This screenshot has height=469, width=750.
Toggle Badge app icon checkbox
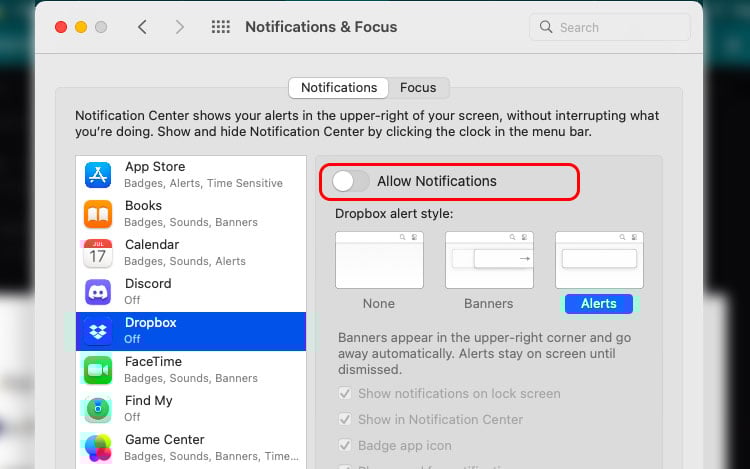(x=345, y=445)
